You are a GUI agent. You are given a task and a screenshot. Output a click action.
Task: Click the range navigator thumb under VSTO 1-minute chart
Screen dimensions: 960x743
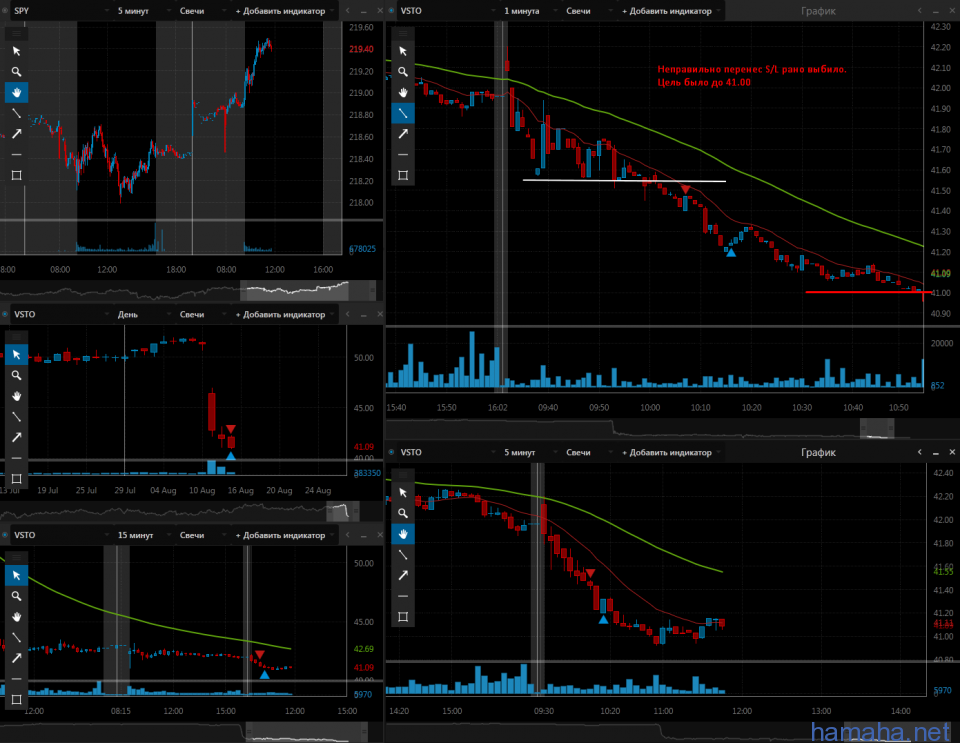tap(877, 428)
